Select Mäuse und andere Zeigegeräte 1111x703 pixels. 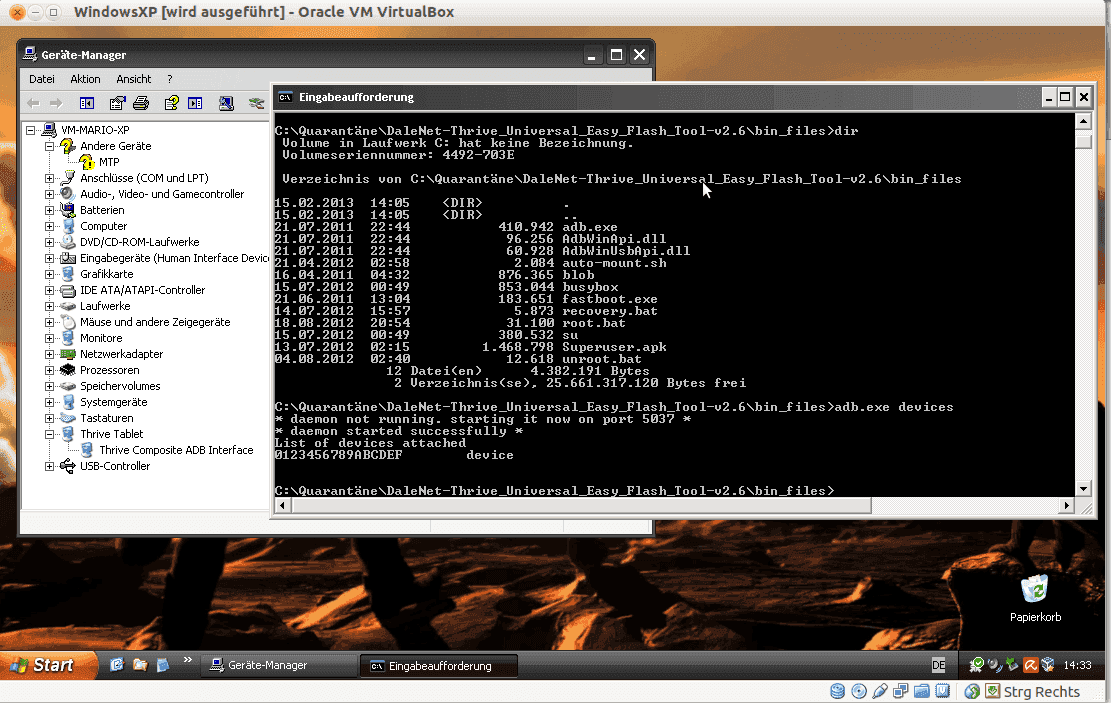155,322
